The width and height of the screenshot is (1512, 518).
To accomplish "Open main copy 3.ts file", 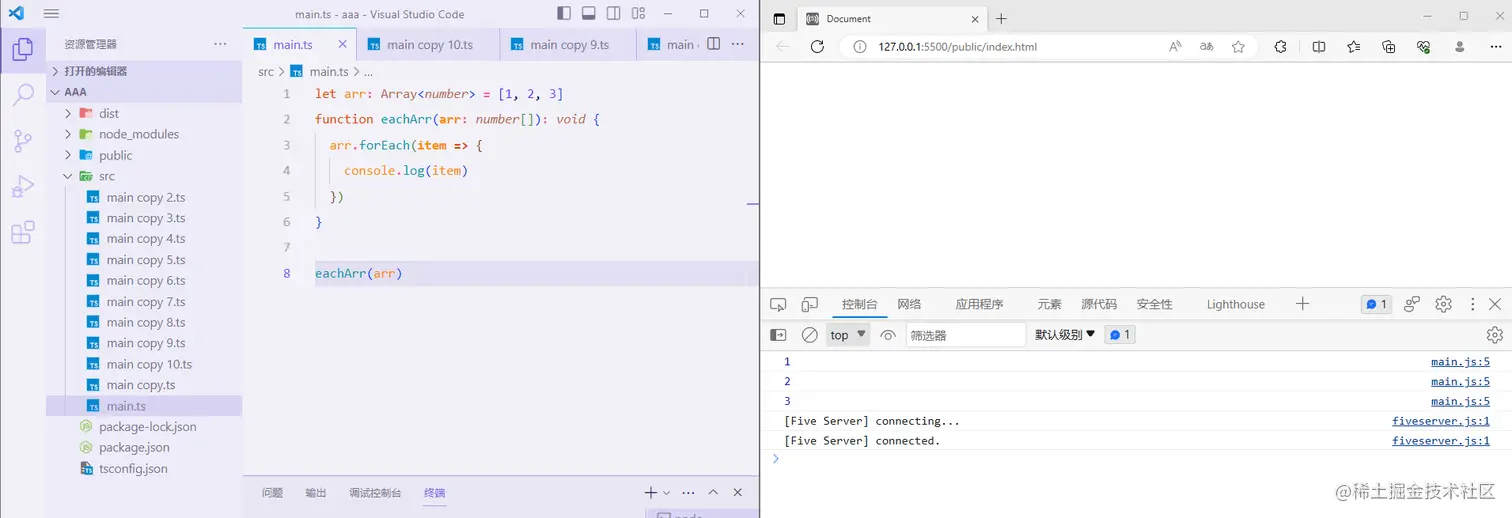I will click(144, 218).
